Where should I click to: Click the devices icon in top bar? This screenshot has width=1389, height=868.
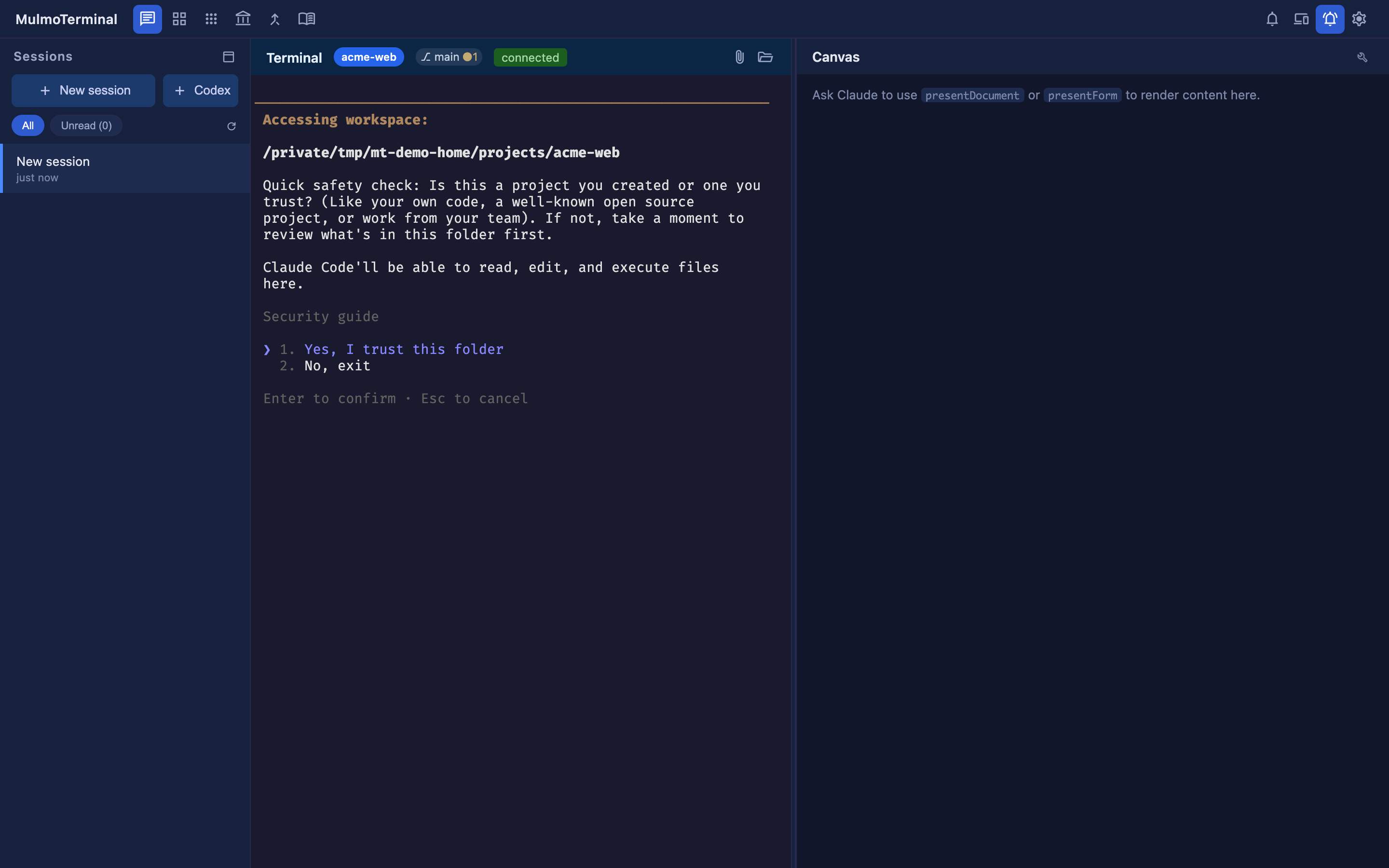tap(1301, 19)
